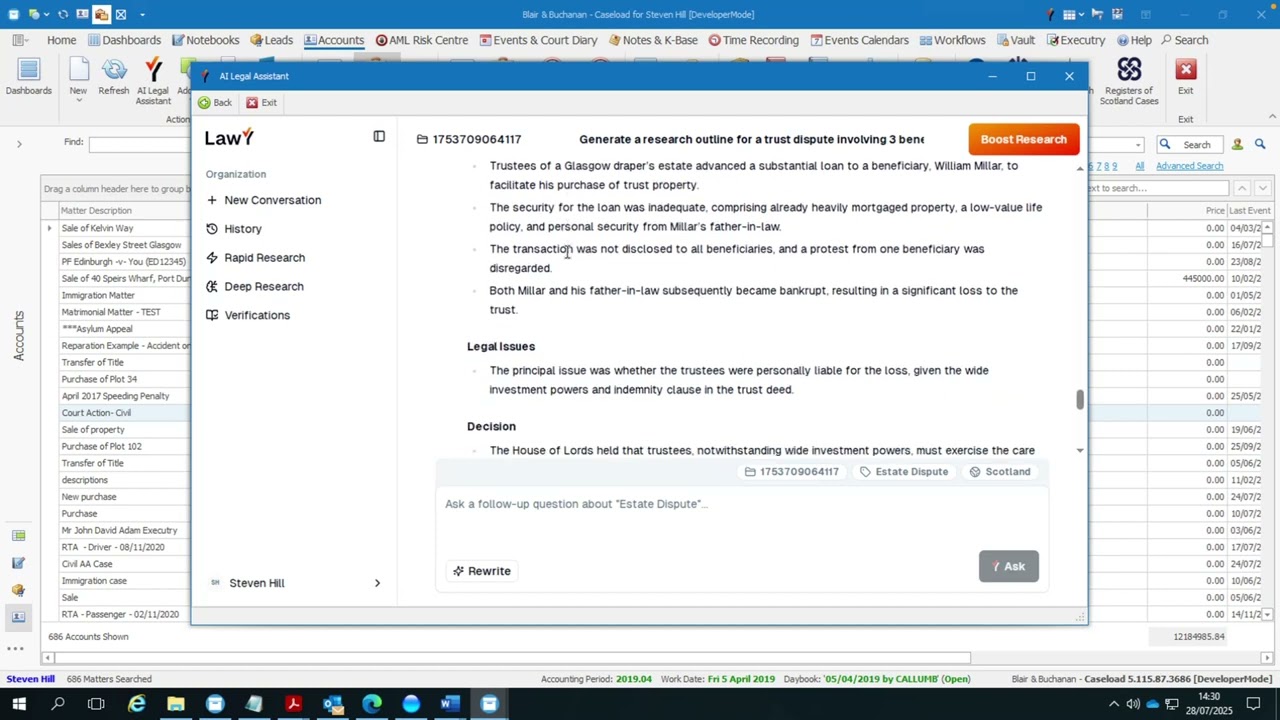The height and width of the screenshot is (720, 1280).
Task: Expand the Sale of Kelvin Way row
Action: (49, 228)
